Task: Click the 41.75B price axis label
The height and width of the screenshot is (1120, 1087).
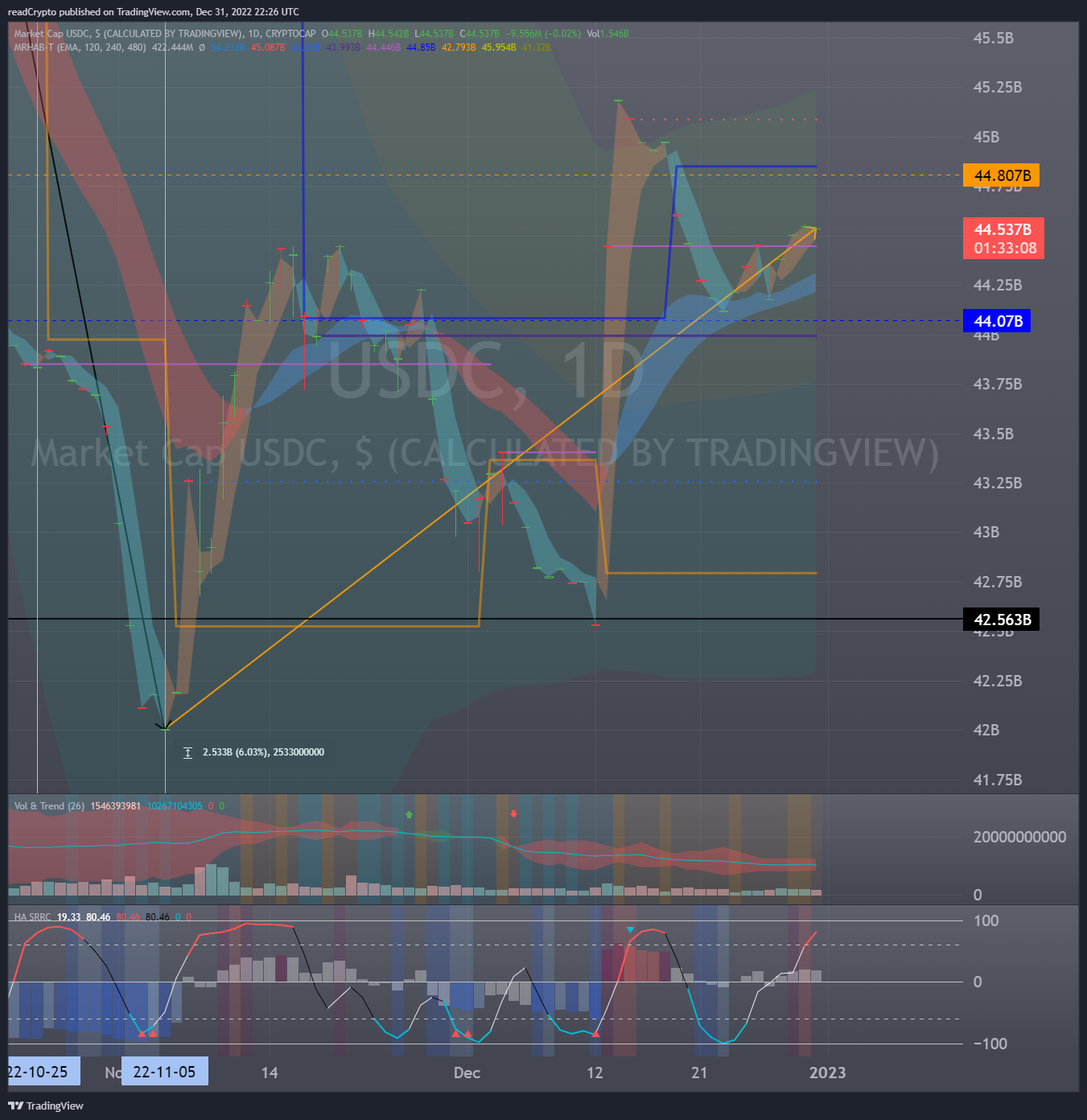Action: click(x=998, y=780)
